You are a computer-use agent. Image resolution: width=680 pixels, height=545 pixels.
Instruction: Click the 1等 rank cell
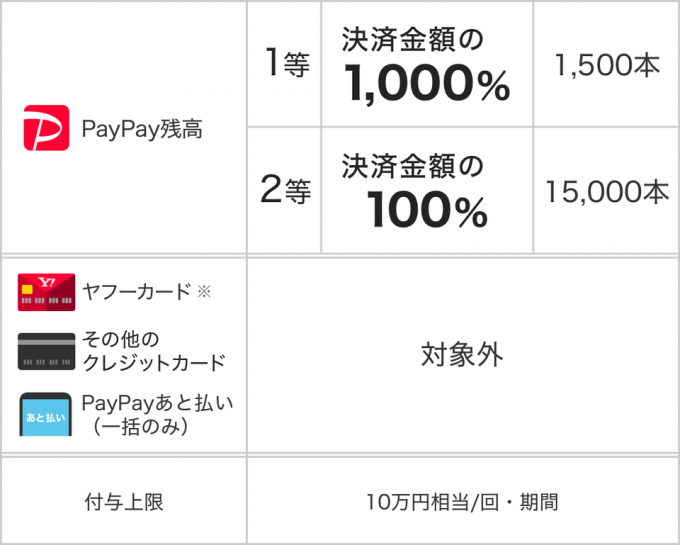coord(284,64)
